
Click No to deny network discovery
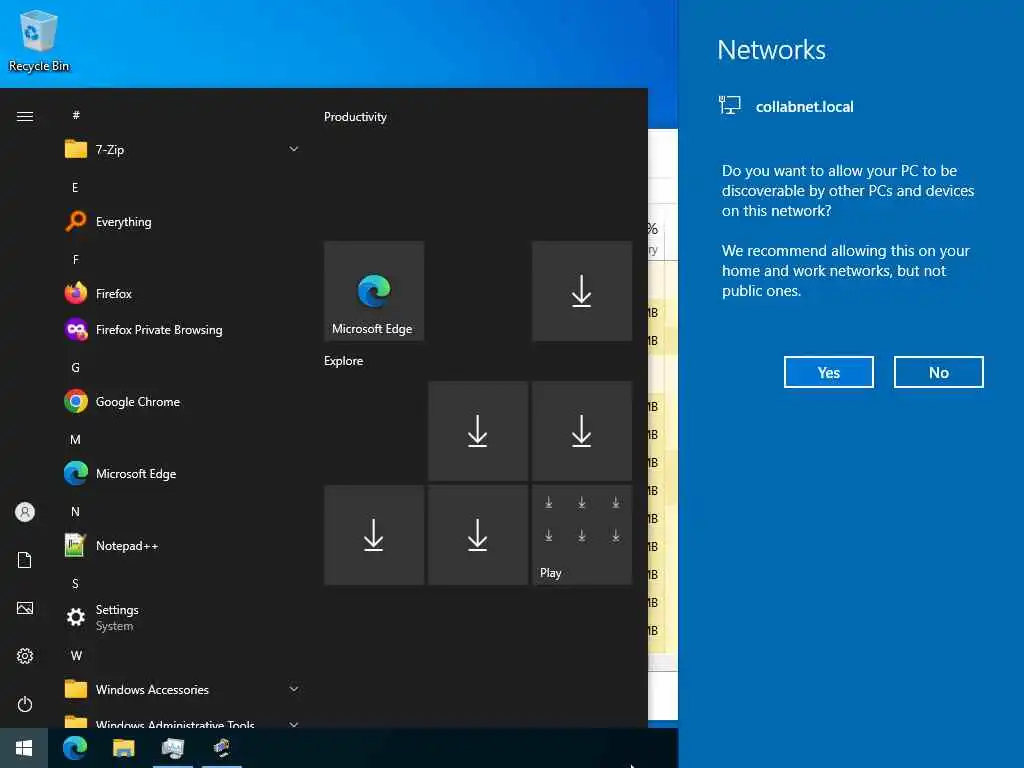(x=938, y=372)
